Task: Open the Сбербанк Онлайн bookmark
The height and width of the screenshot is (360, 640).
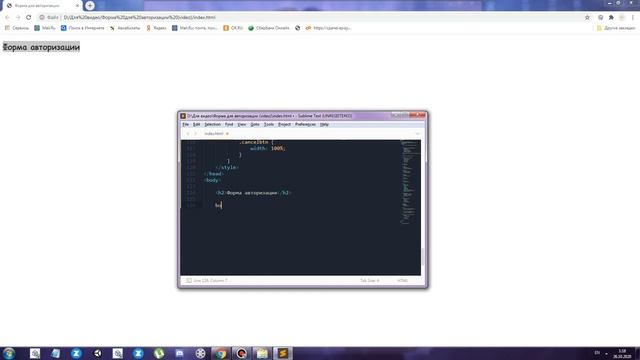Action: (269, 28)
